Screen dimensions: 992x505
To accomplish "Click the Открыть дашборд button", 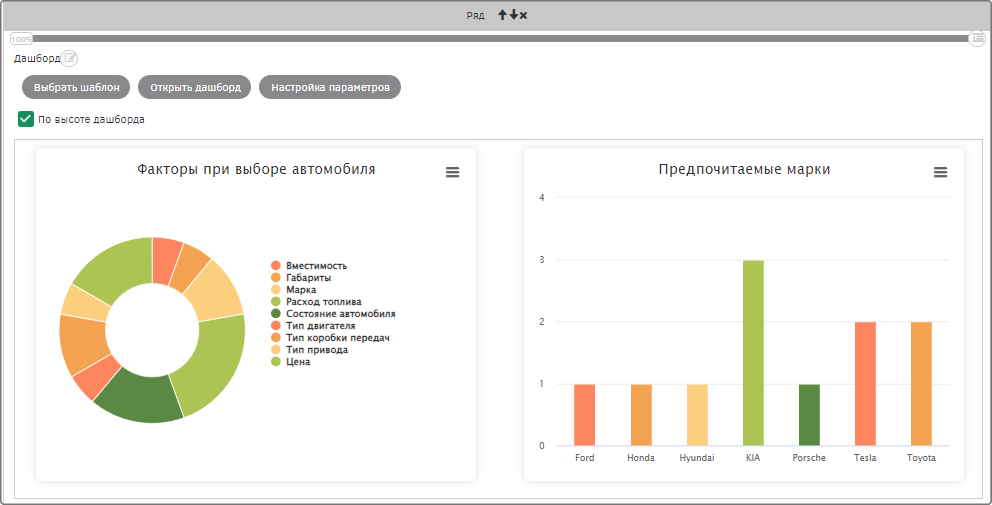I will pyautogui.click(x=195, y=87).
